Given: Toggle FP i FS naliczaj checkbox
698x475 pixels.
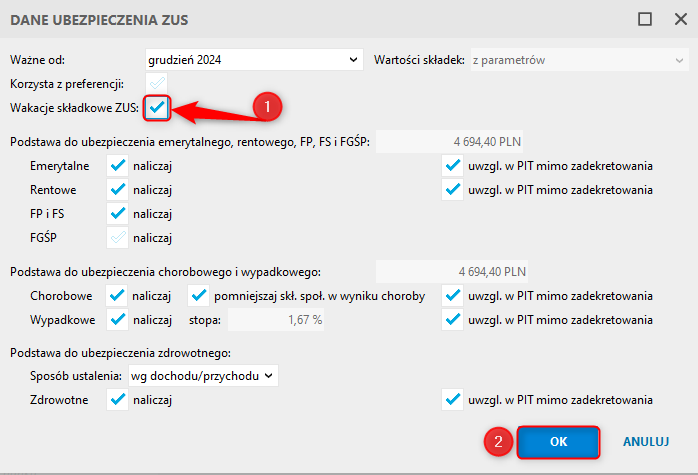Looking at the screenshot, I should (118, 214).
